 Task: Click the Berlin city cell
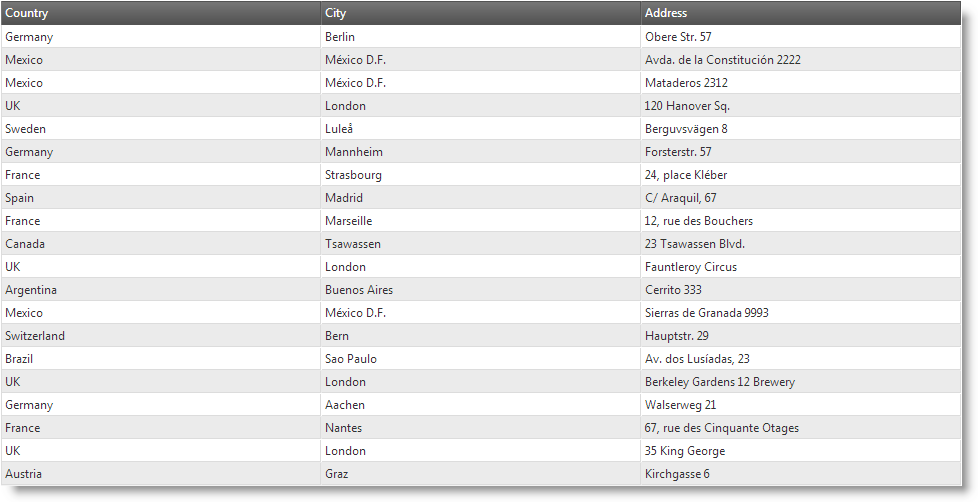341,37
